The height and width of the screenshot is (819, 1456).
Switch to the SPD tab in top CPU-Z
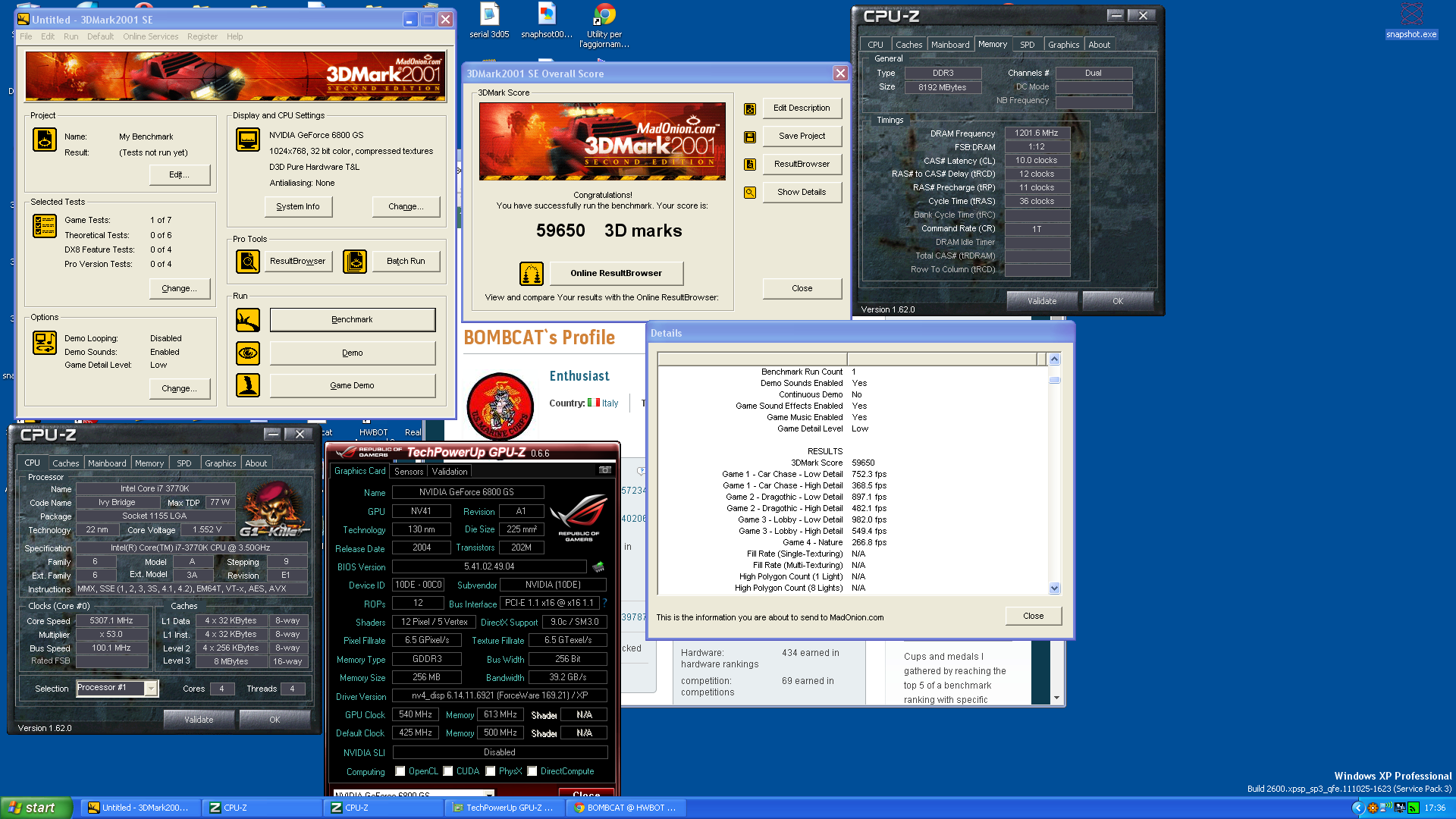[1027, 45]
